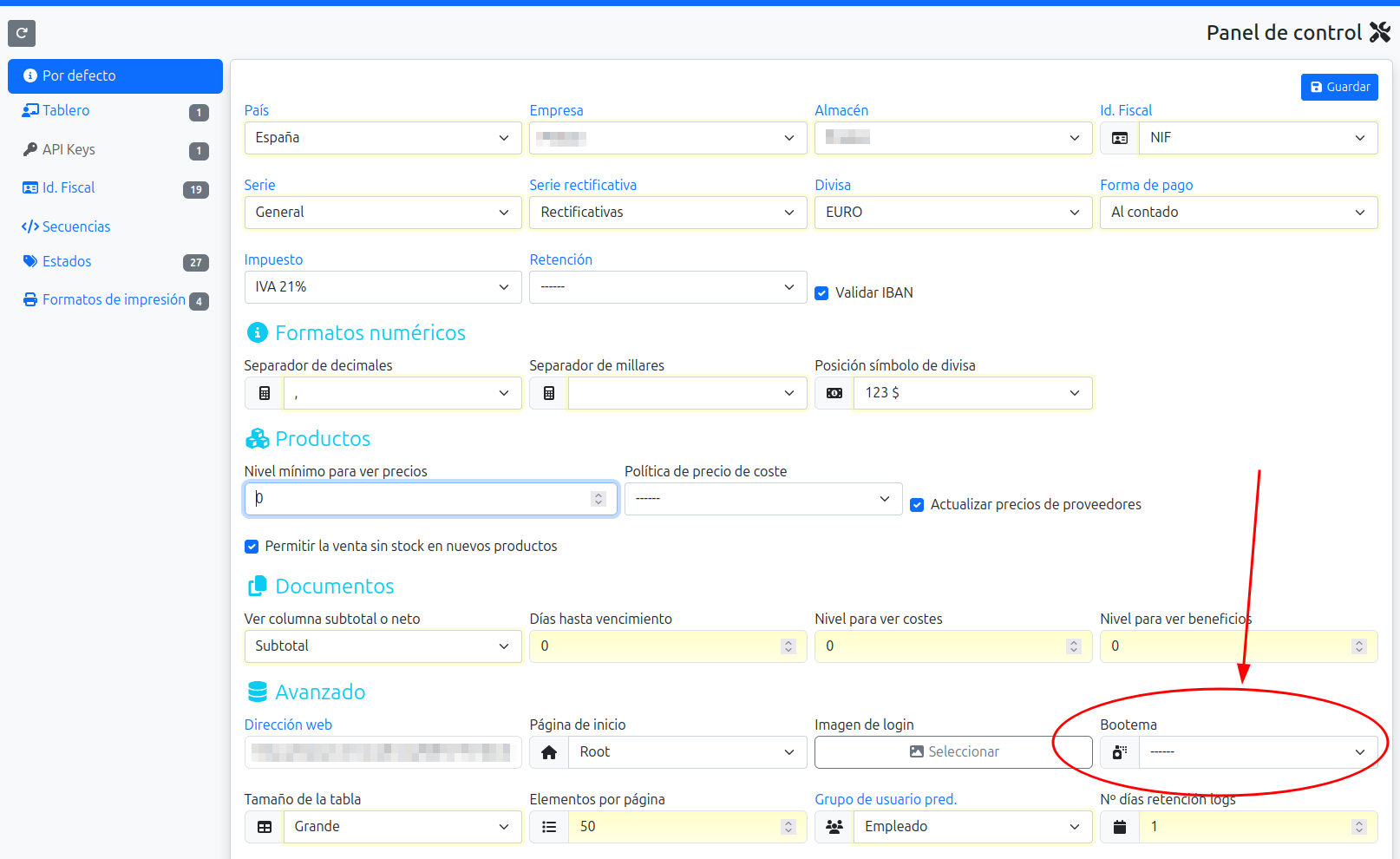
Task: Click the money icon for currency symbol position
Action: click(x=834, y=393)
